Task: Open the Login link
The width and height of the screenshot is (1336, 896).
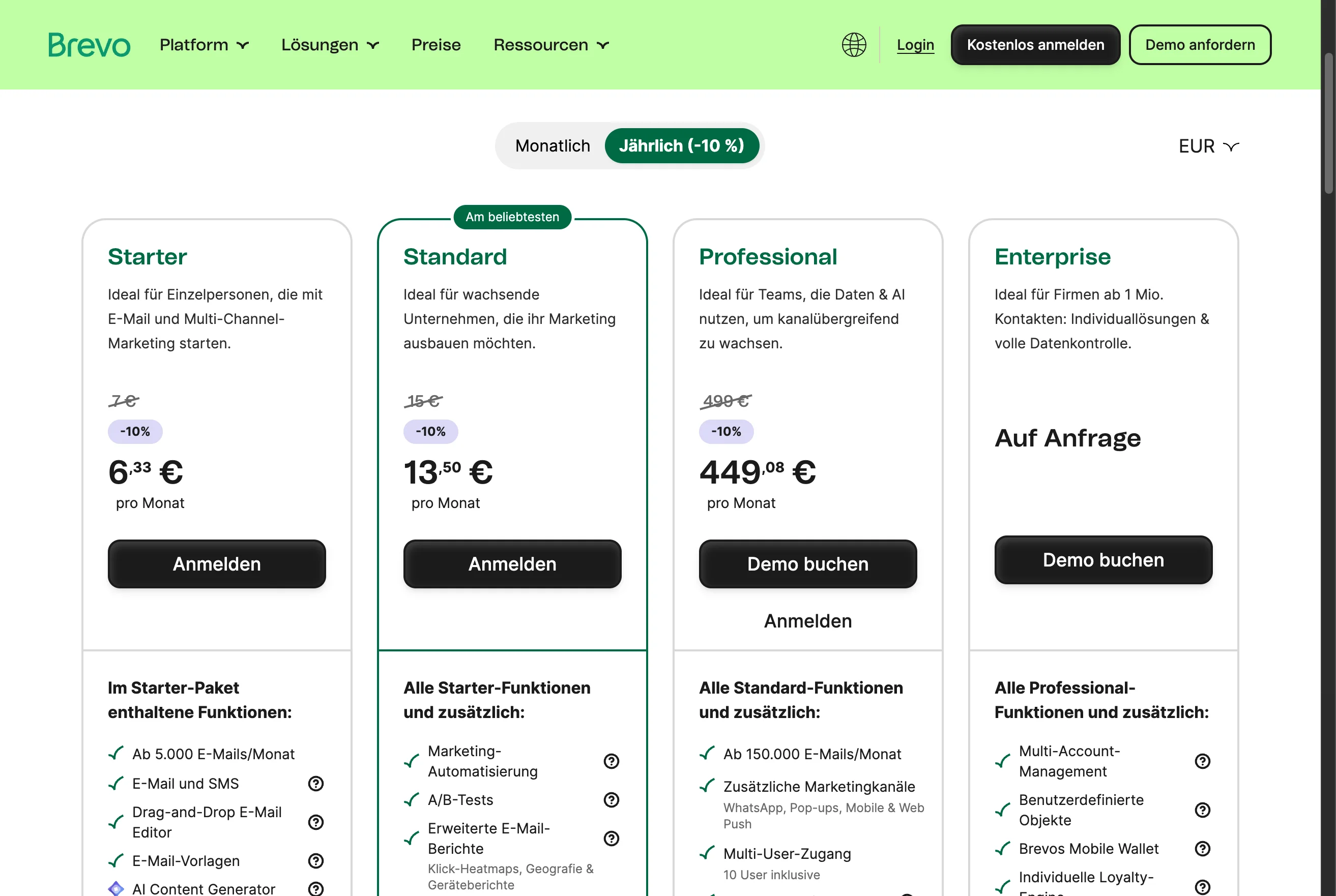Action: click(915, 45)
